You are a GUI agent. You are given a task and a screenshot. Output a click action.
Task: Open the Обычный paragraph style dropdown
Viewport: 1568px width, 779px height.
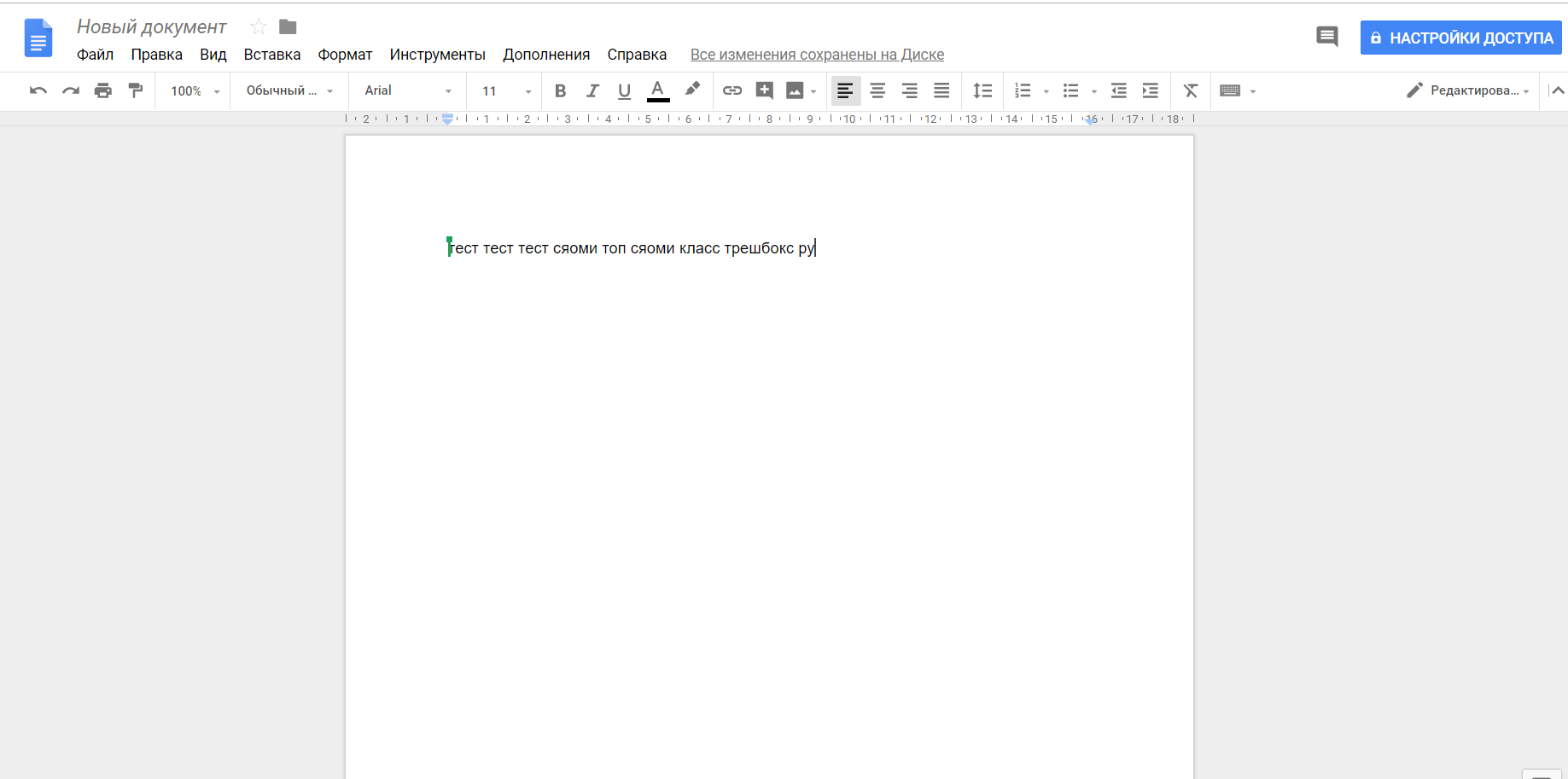click(289, 90)
